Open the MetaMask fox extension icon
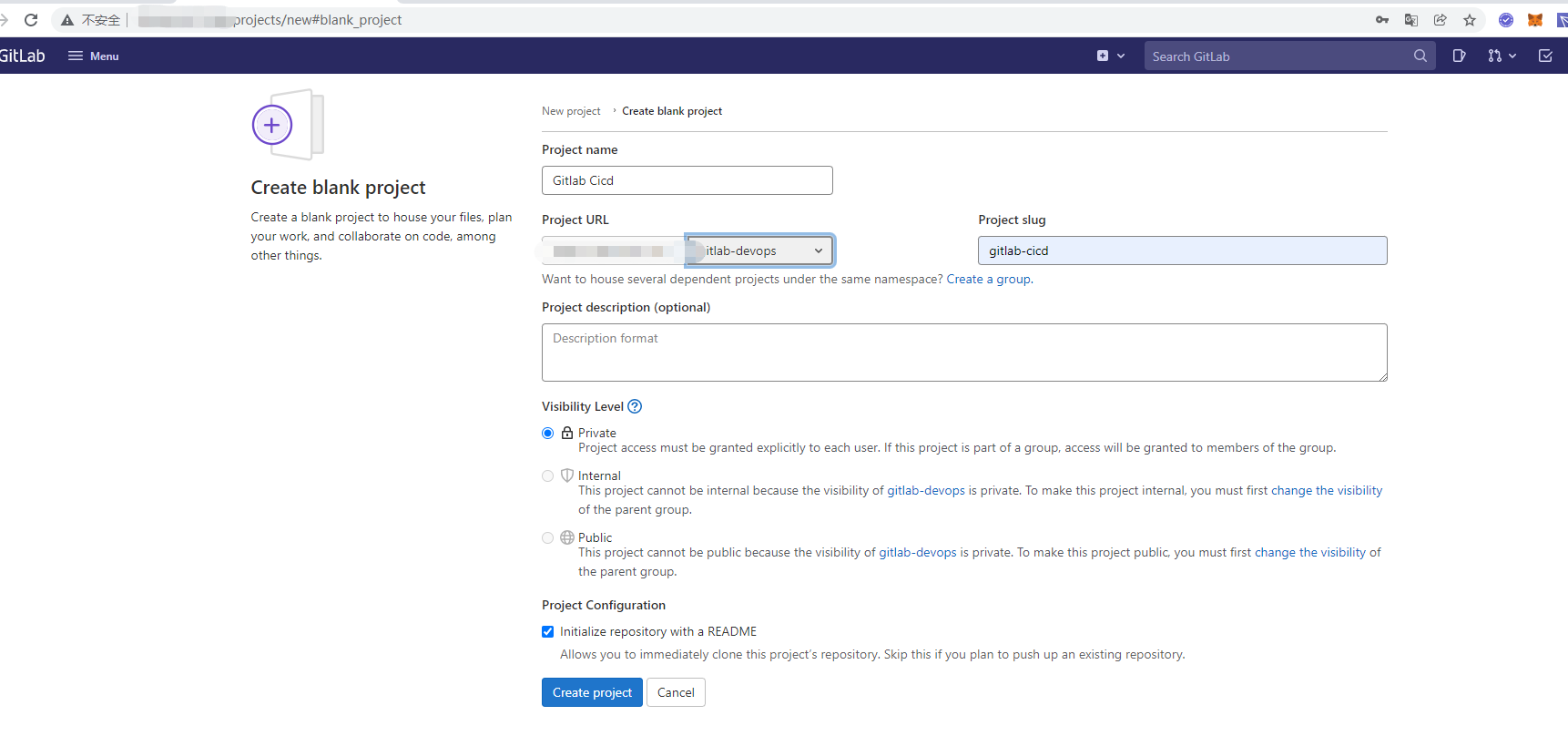1568x736 pixels. coord(1535,20)
